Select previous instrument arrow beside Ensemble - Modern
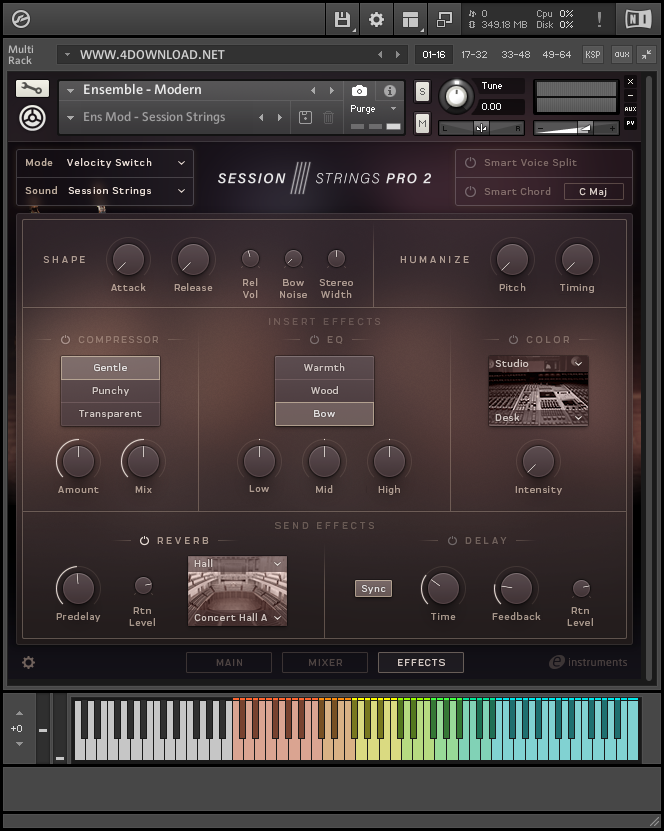The height and width of the screenshot is (831, 664). pyautogui.click(x=313, y=91)
